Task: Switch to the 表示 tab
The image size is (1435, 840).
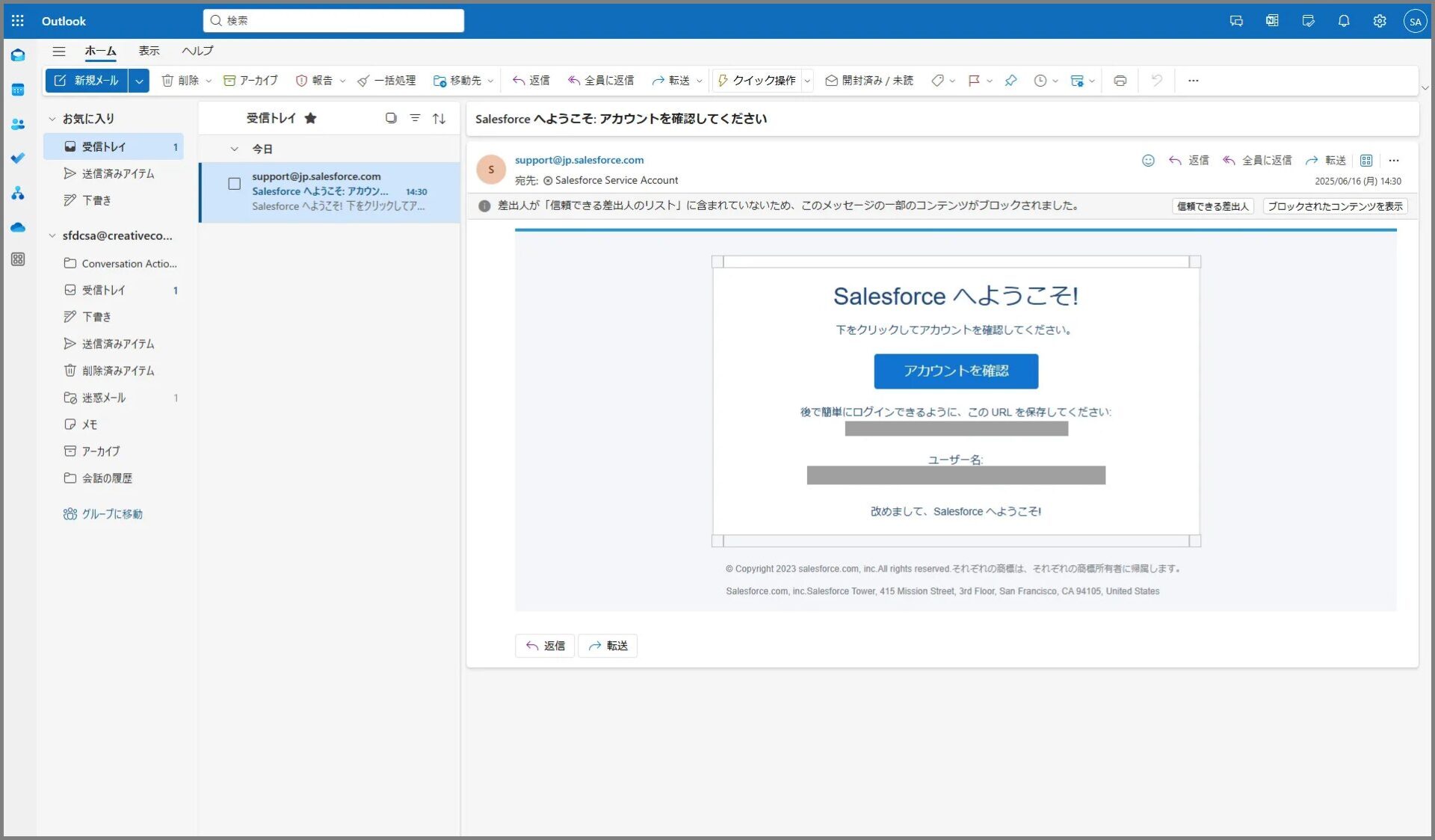Action: point(149,51)
